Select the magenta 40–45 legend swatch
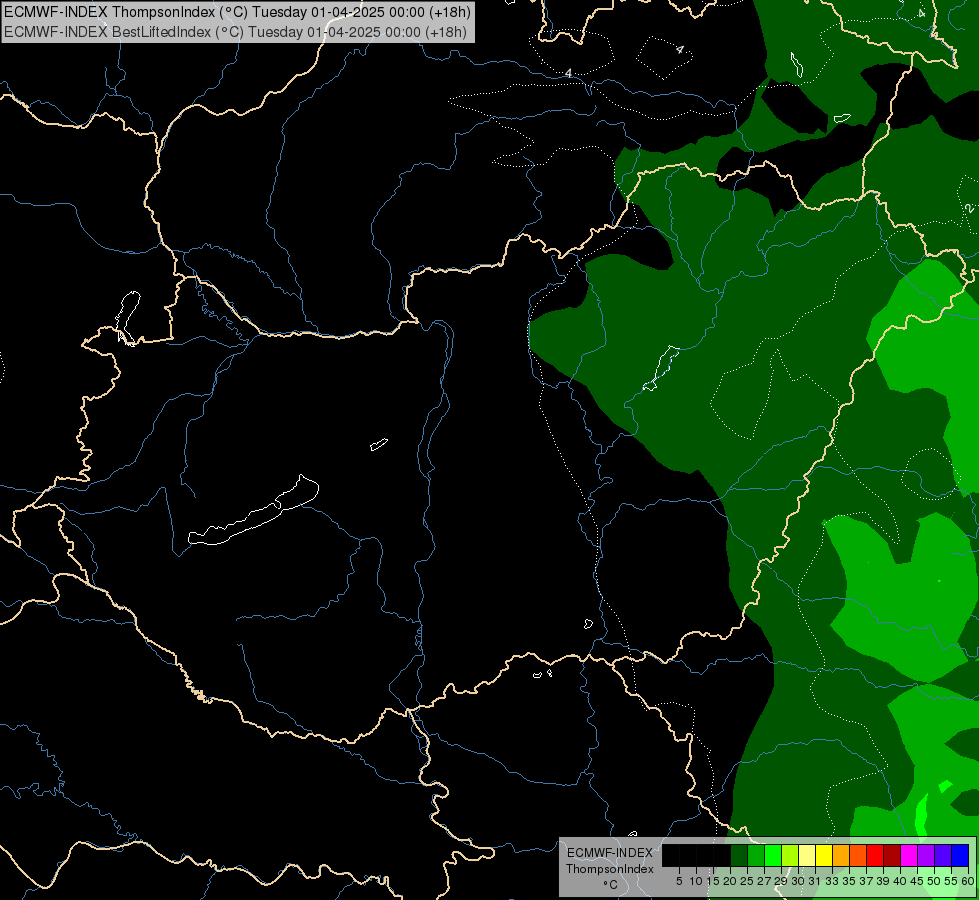Viewport: 979px width, 900px height. click(x=910, y=855)
